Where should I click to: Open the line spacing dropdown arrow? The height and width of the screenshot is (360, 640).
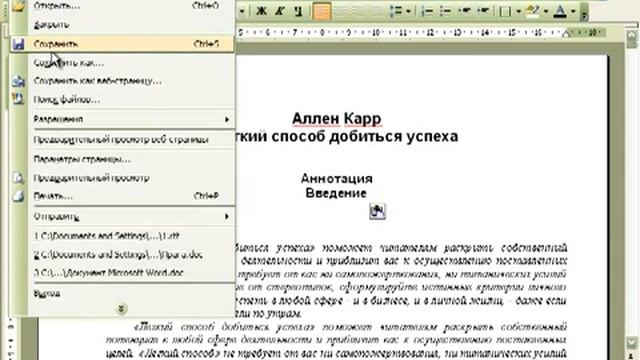(408, 11)
